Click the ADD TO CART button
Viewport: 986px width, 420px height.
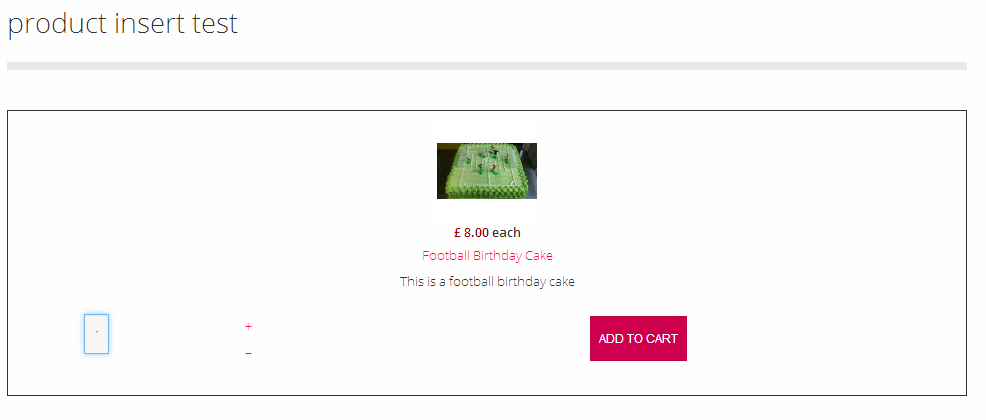638,339
